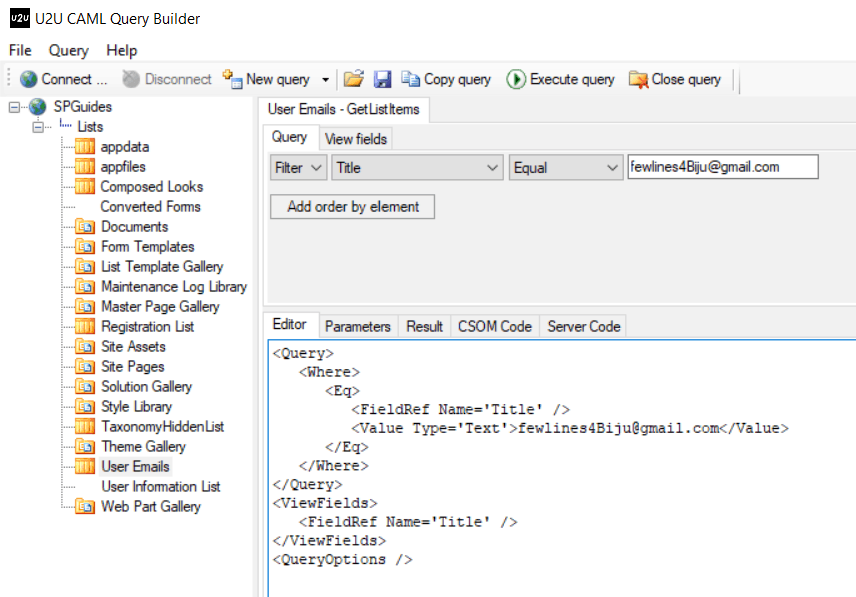Select the Lists node label
This screenshot has height=597, width=856.
[x=90, y=127]
